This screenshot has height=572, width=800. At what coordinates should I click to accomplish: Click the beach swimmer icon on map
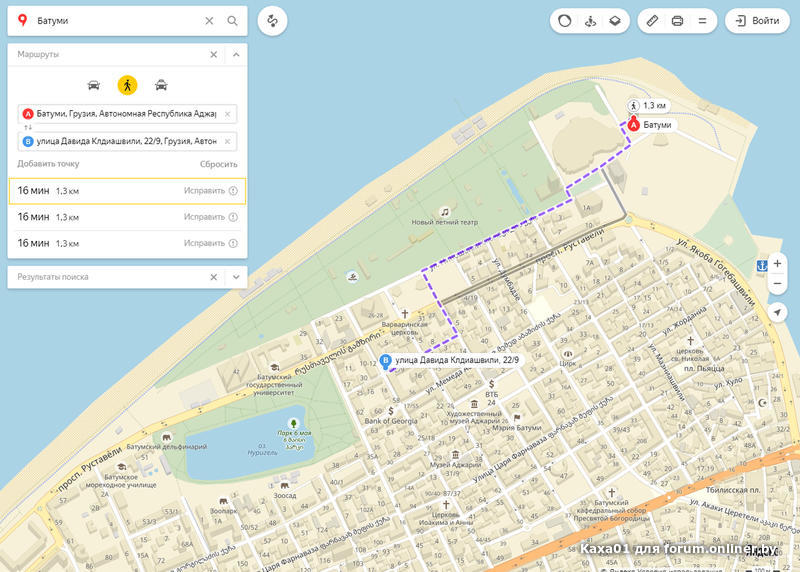tap(352, 277)
